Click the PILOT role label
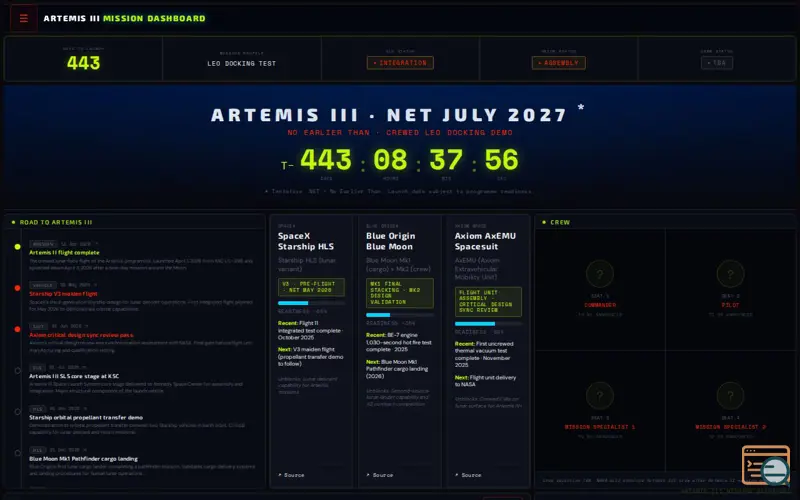The width and height of the screenshot is (800, 500). point(730,305)
